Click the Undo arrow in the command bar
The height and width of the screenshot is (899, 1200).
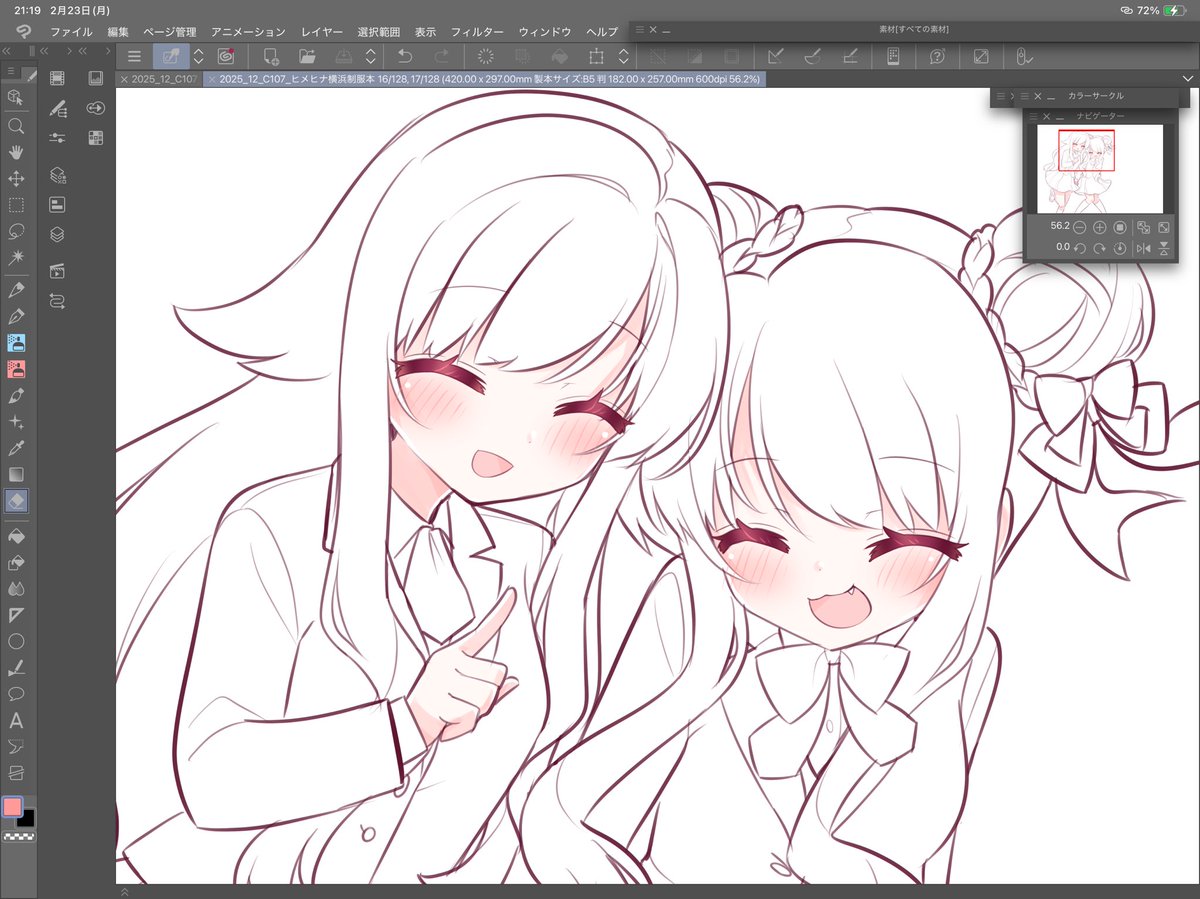click(x=404, y=57)
